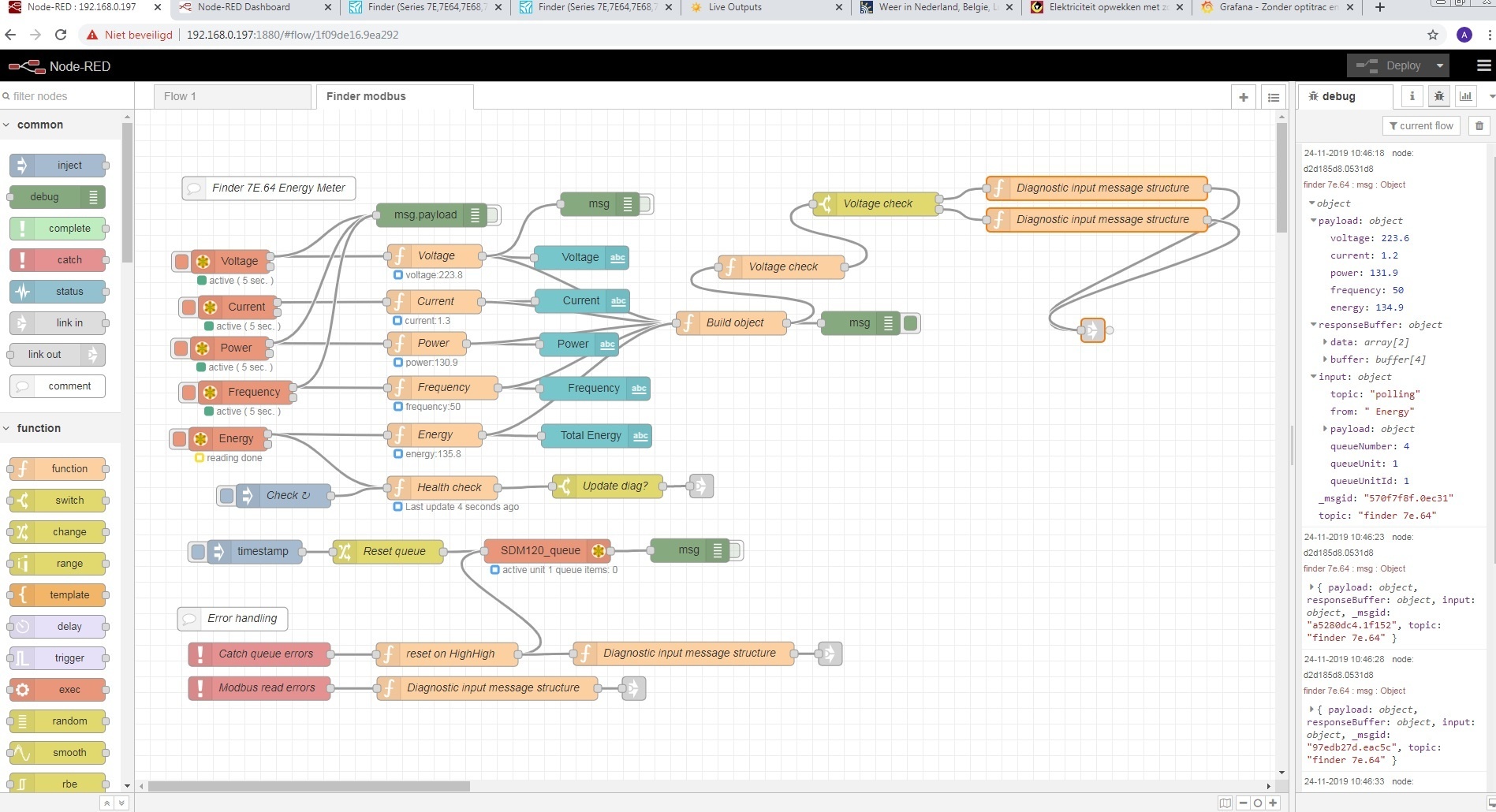
Task: Grab the canvas vertical scrollbar thumb
Action: pyautogui.click(x=1281, y=177)
